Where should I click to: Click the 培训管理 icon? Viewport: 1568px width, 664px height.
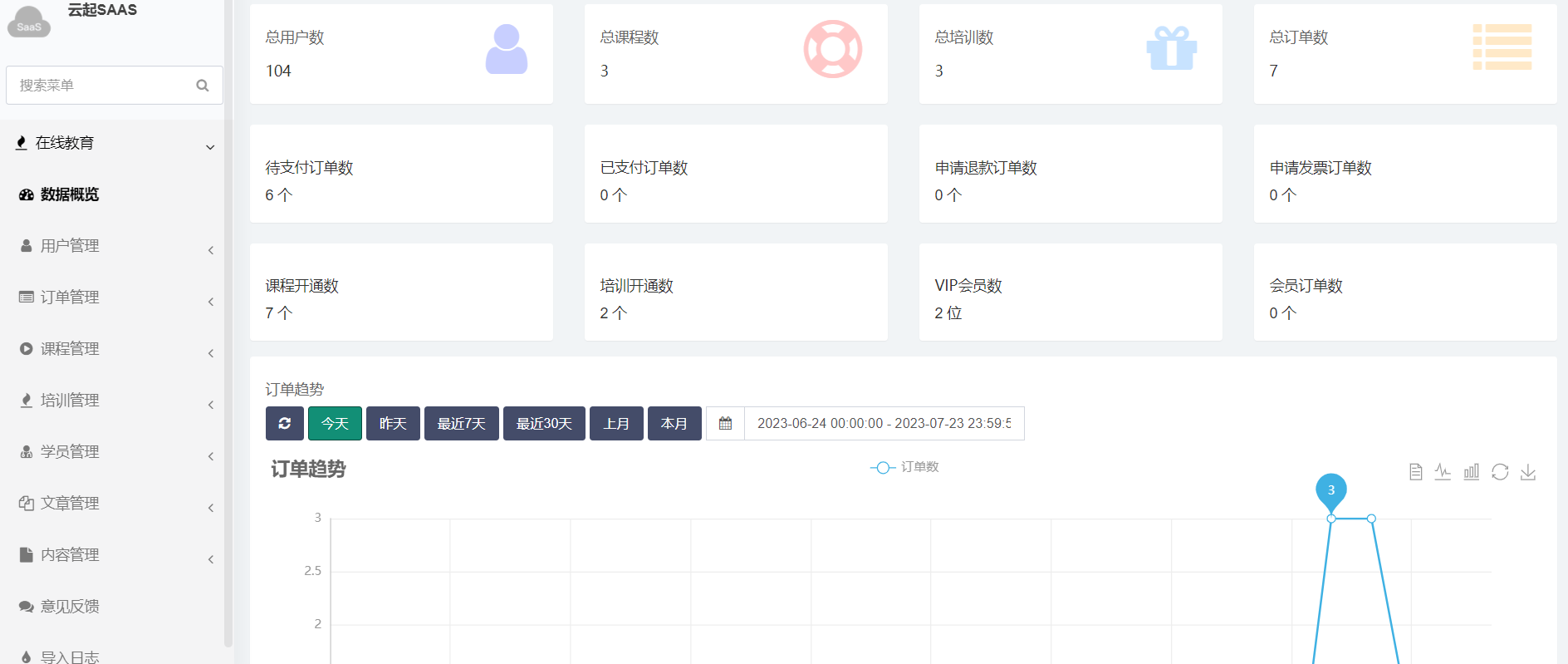(x=27, y=401)
